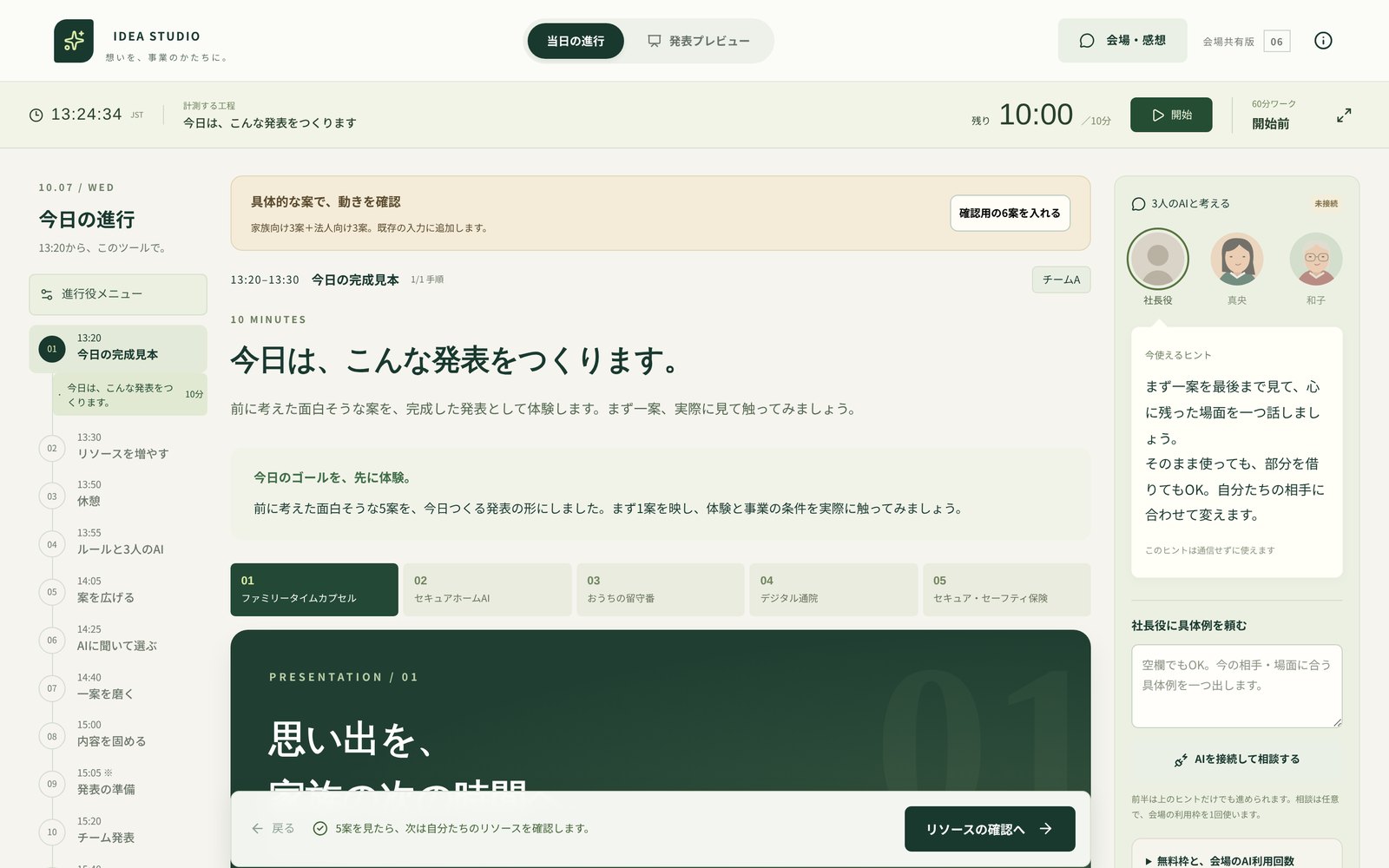This screenshot has width=1389, height=868.
Task: Click the 社長役に具体例を頼む text area
Action: tap(1236, 686)
